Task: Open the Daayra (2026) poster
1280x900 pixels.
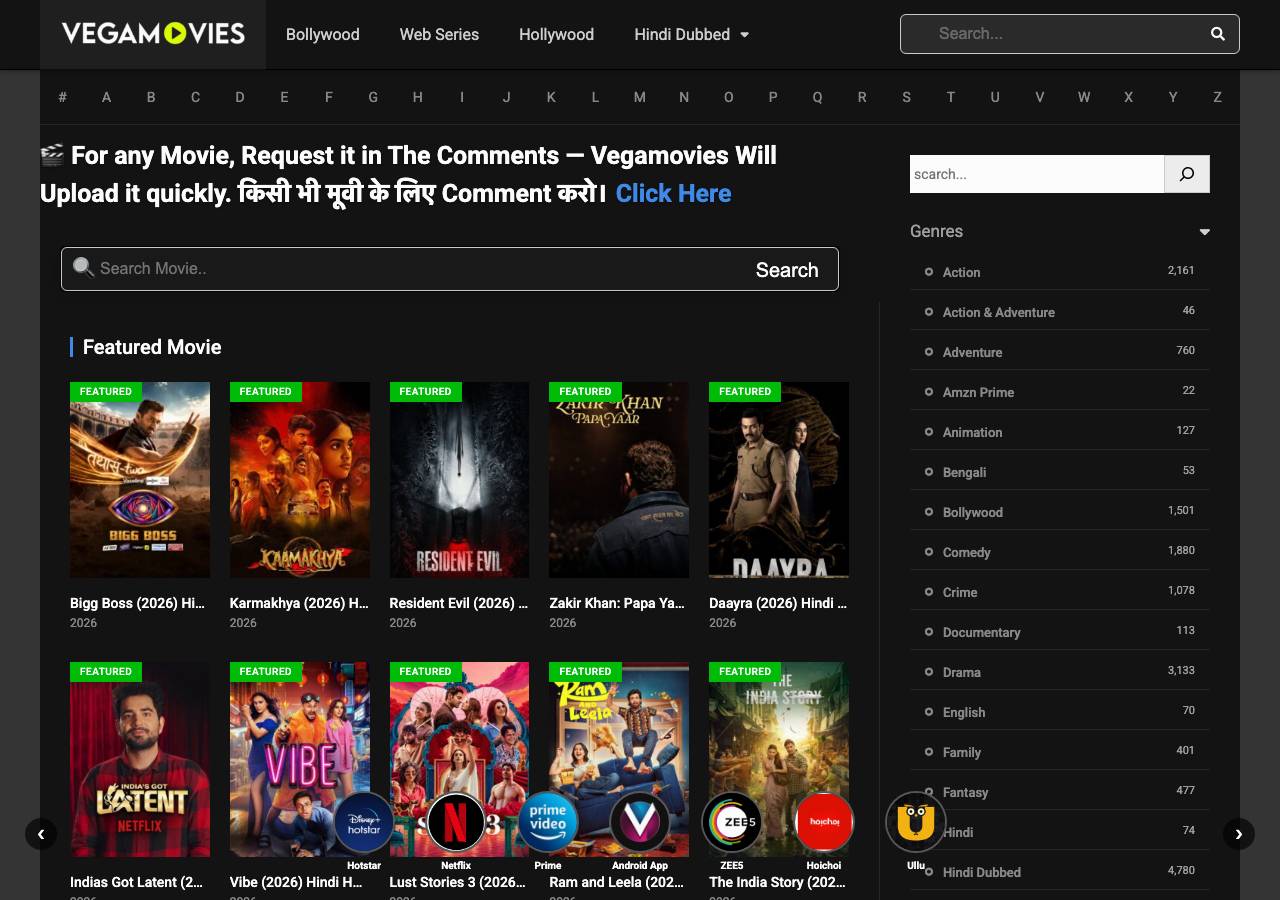Action: [779, 480]
